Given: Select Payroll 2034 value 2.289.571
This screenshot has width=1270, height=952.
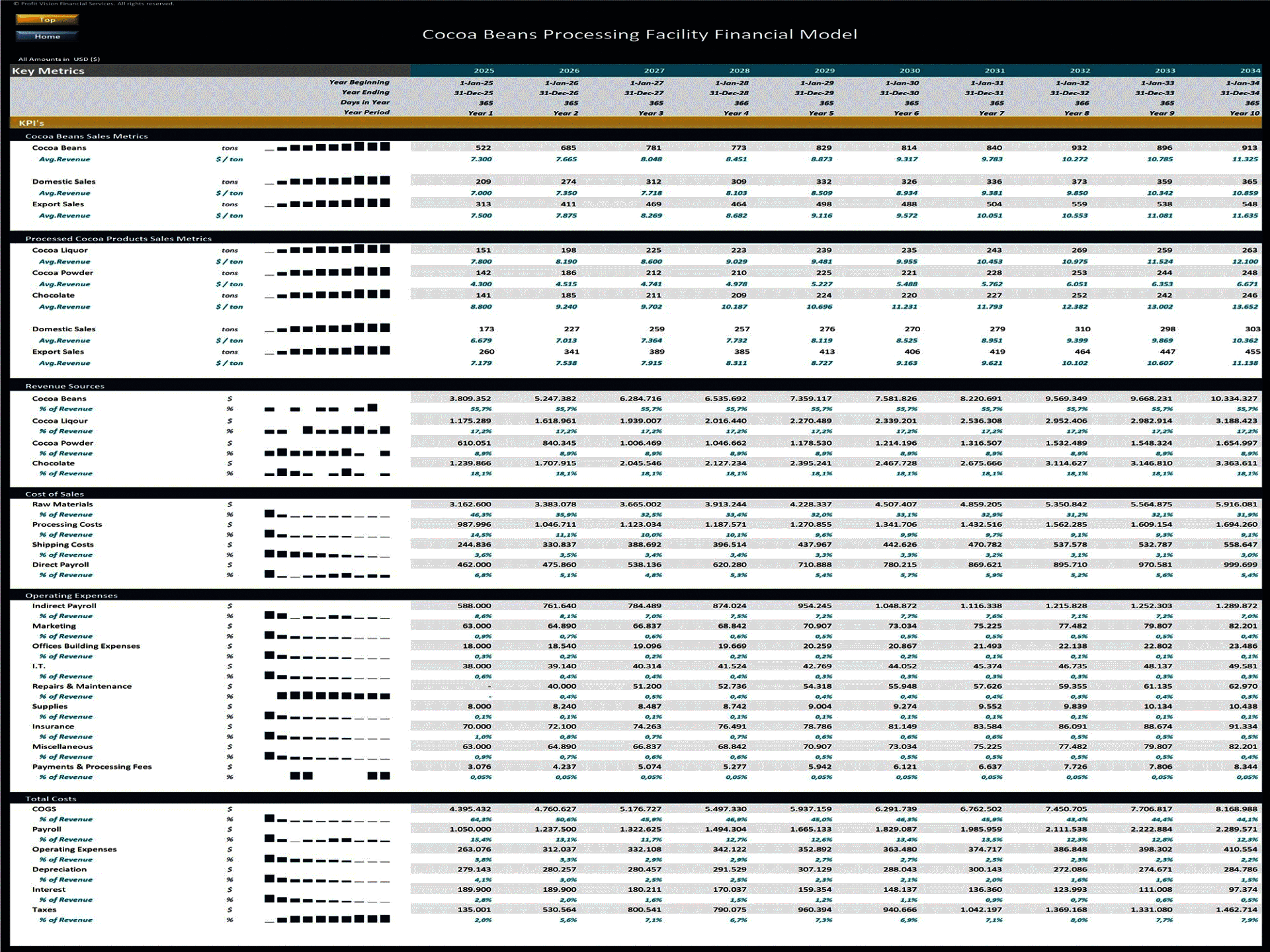Looking at the screenshot, I should click(x=1236, y=829).
